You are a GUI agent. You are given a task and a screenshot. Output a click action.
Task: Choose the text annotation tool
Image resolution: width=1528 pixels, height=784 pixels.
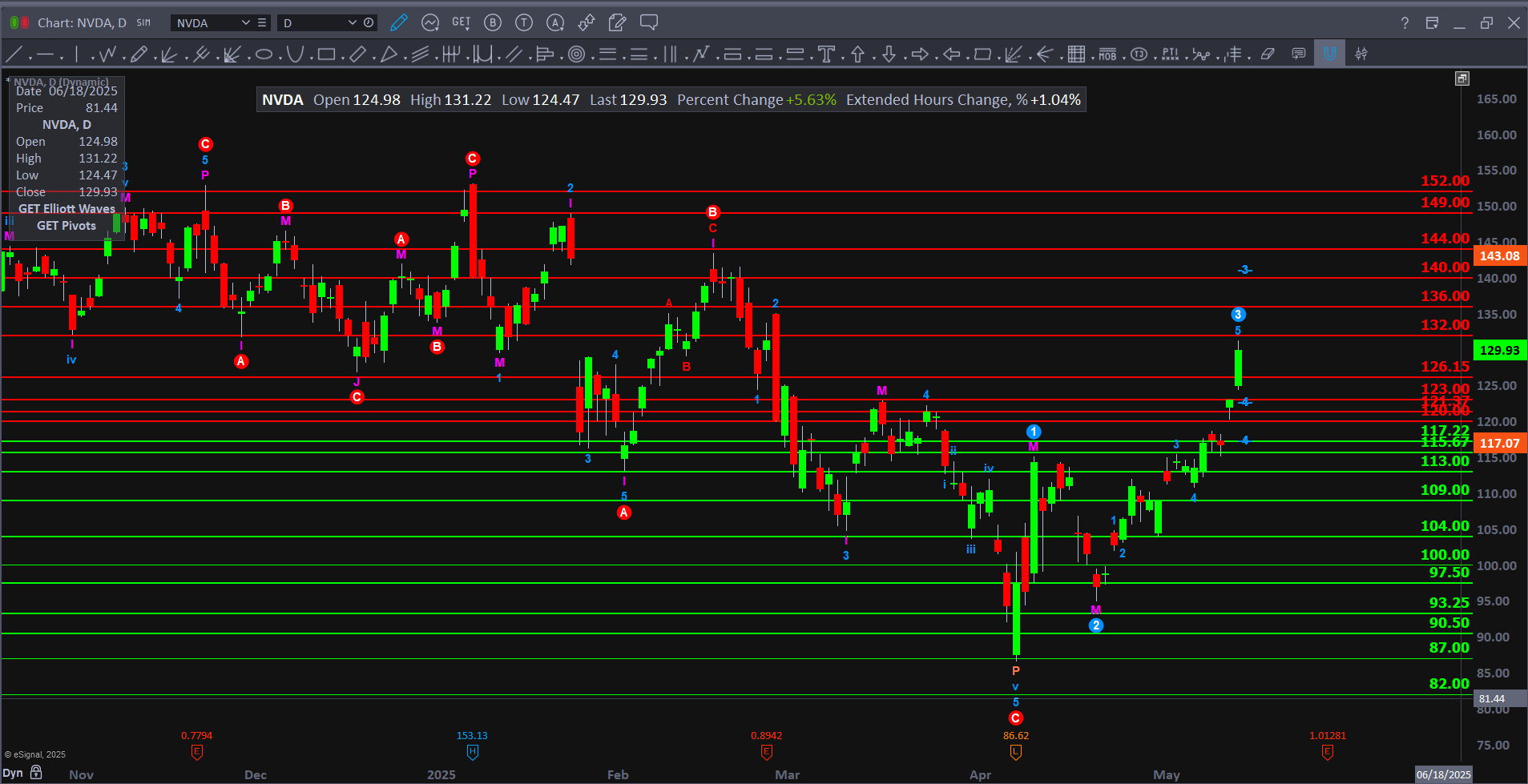[x=826, y=54]
